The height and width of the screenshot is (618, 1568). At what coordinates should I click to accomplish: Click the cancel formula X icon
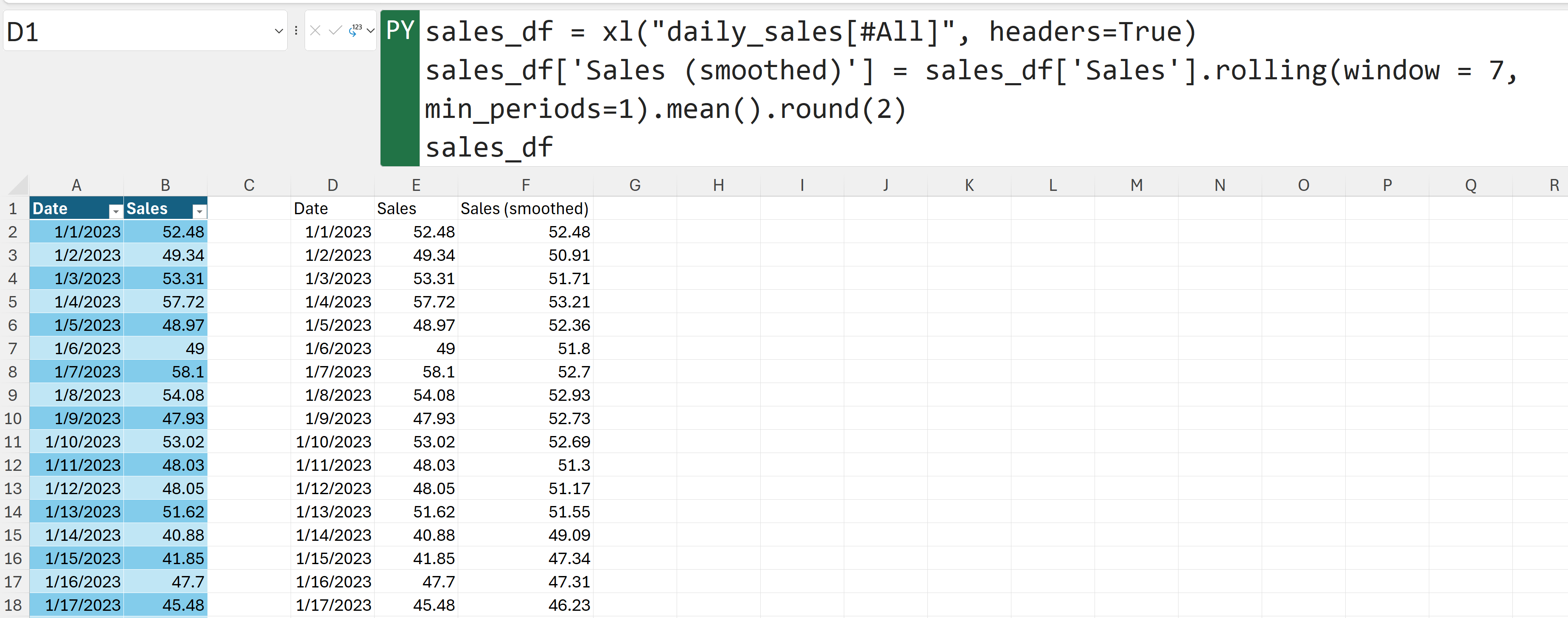[315, 31]
